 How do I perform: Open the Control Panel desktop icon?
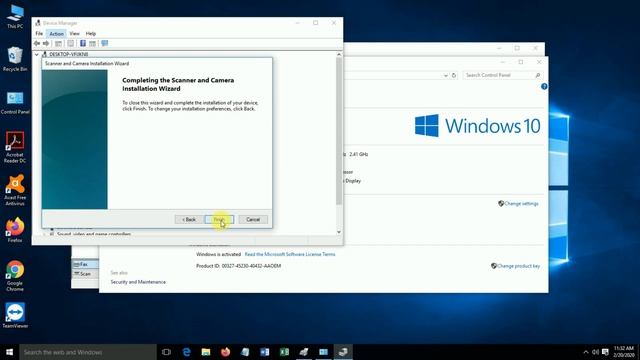[15, 103]
